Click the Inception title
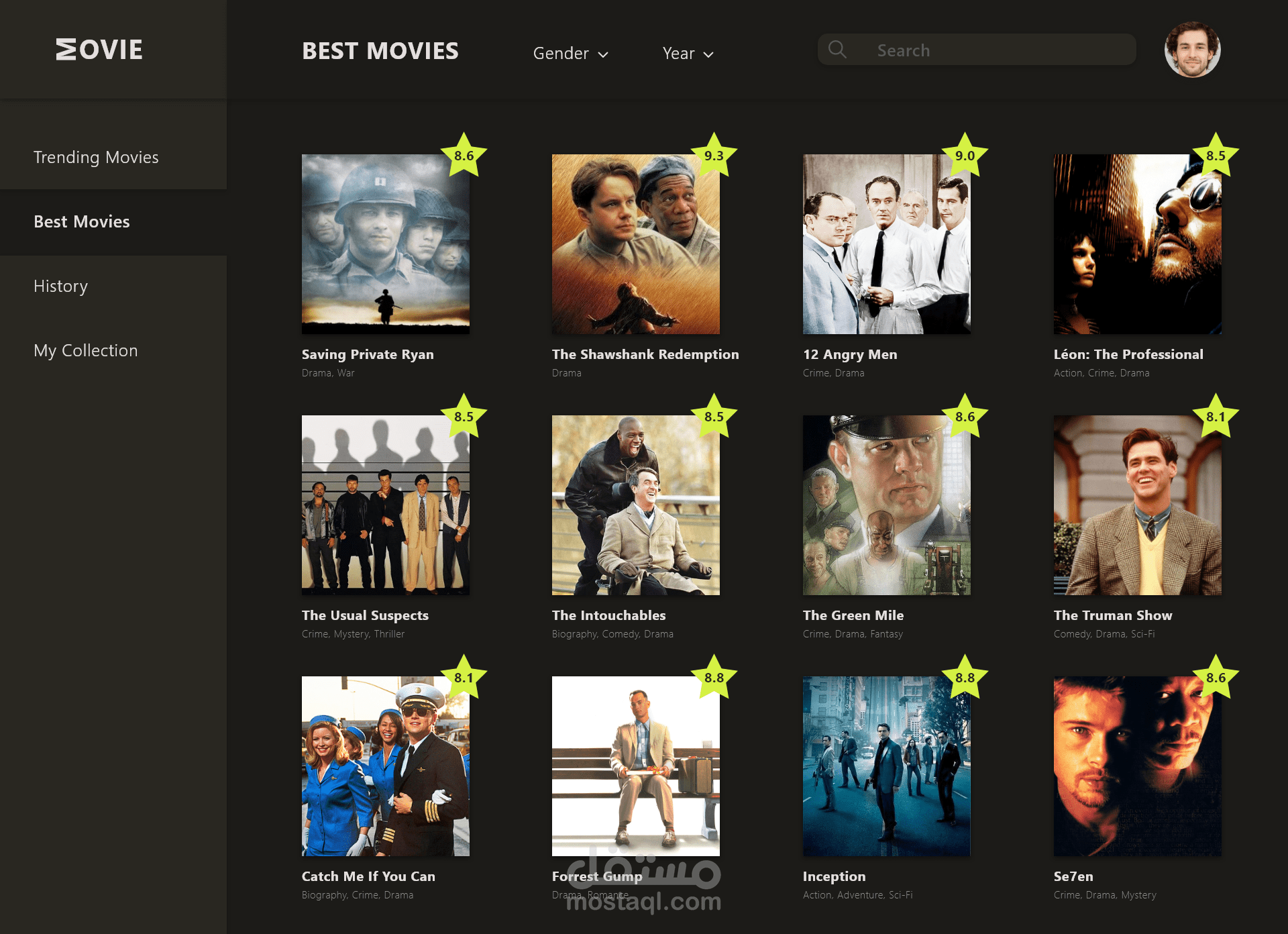Viewport: 1288px width, 934px height. [835, 876]
